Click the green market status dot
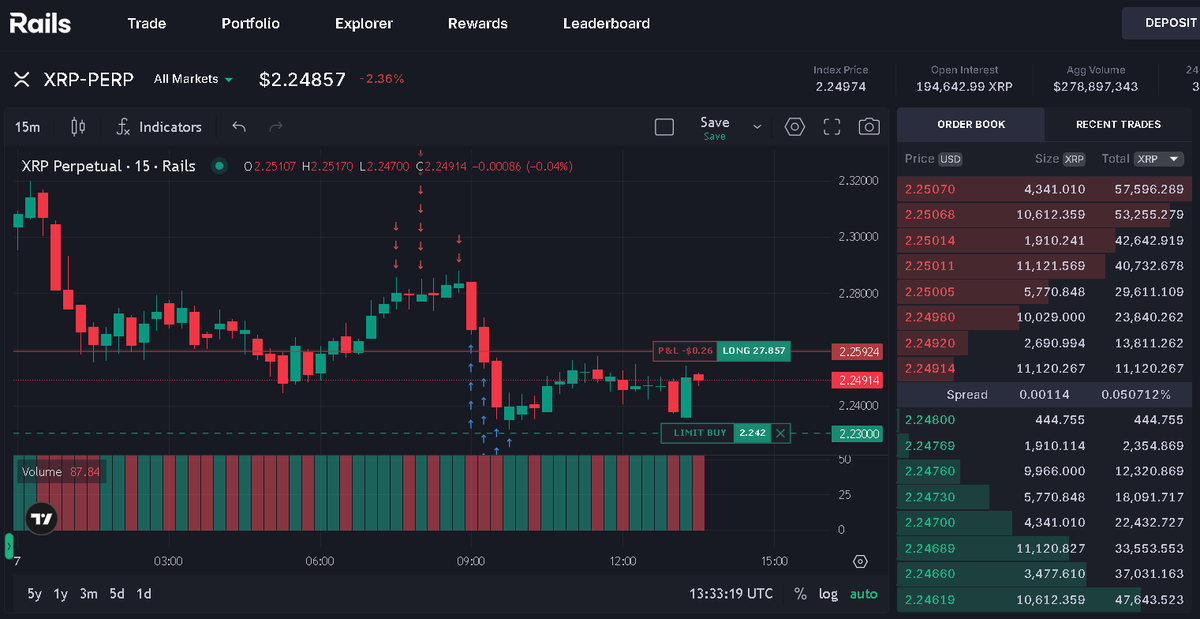This screenshot has width=1200, height=619. point(218,166)
